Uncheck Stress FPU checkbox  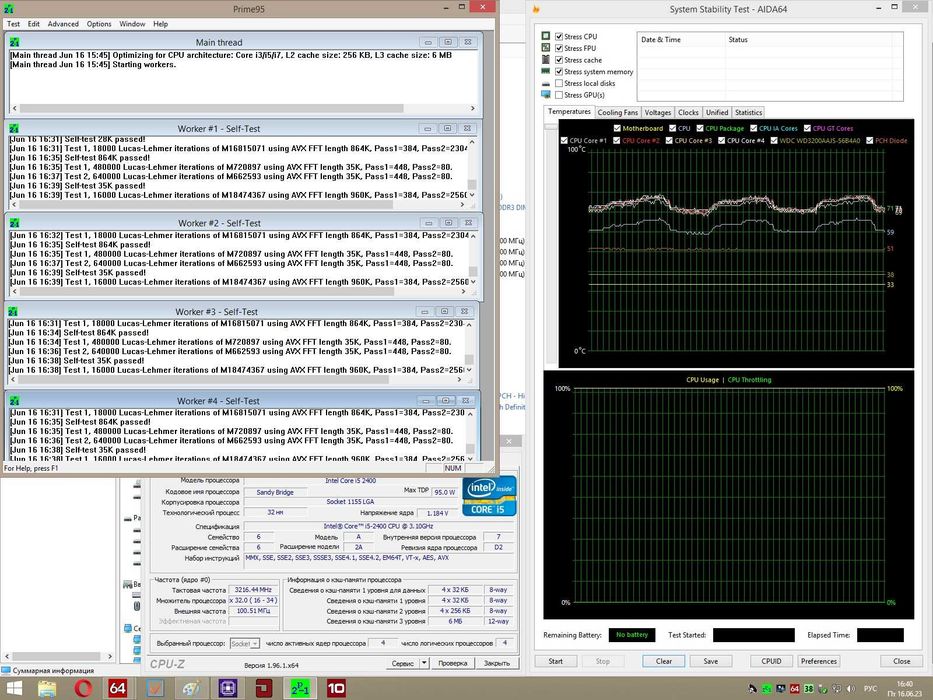[x=559, y=48]
